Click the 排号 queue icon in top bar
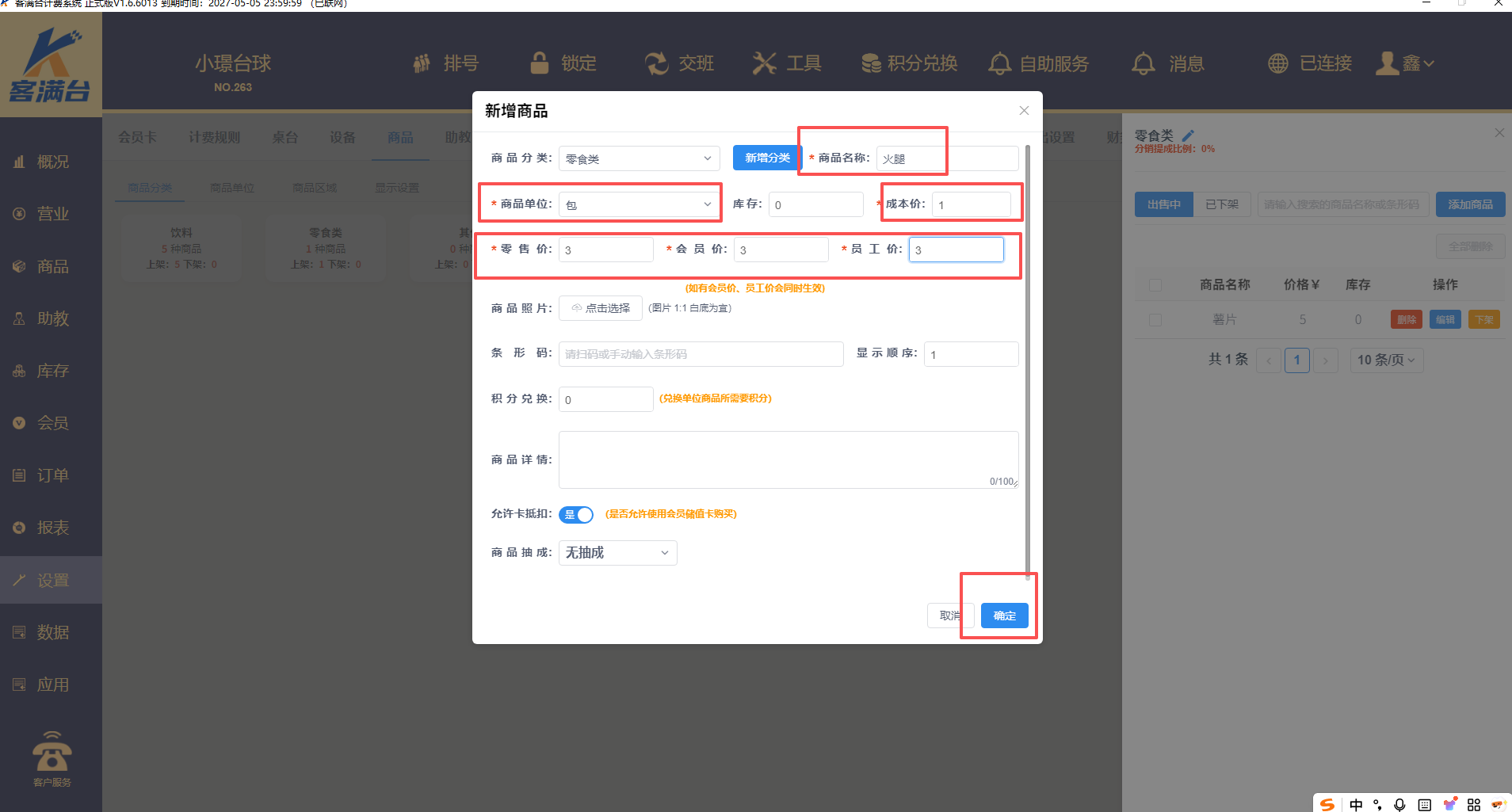 click(422, 63)
